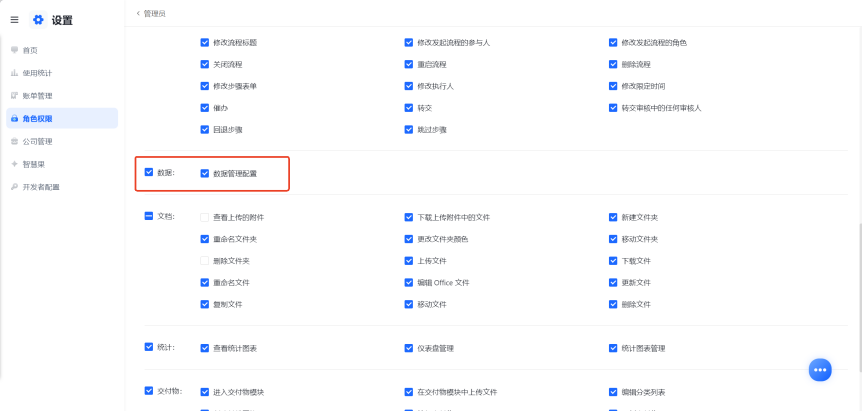Click the 设置 title text
Image resolution: width=862 pixels, height=411 pixels.
(62, 20)
